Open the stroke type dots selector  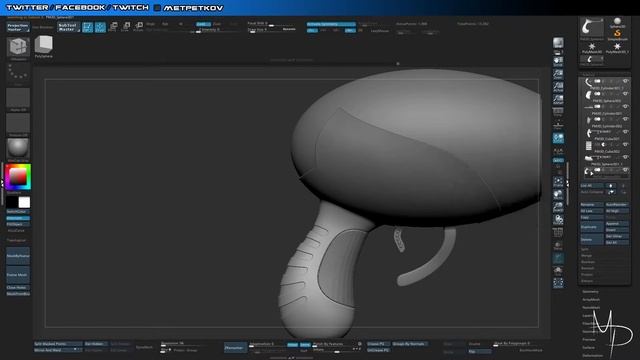[x=18, y=72]
